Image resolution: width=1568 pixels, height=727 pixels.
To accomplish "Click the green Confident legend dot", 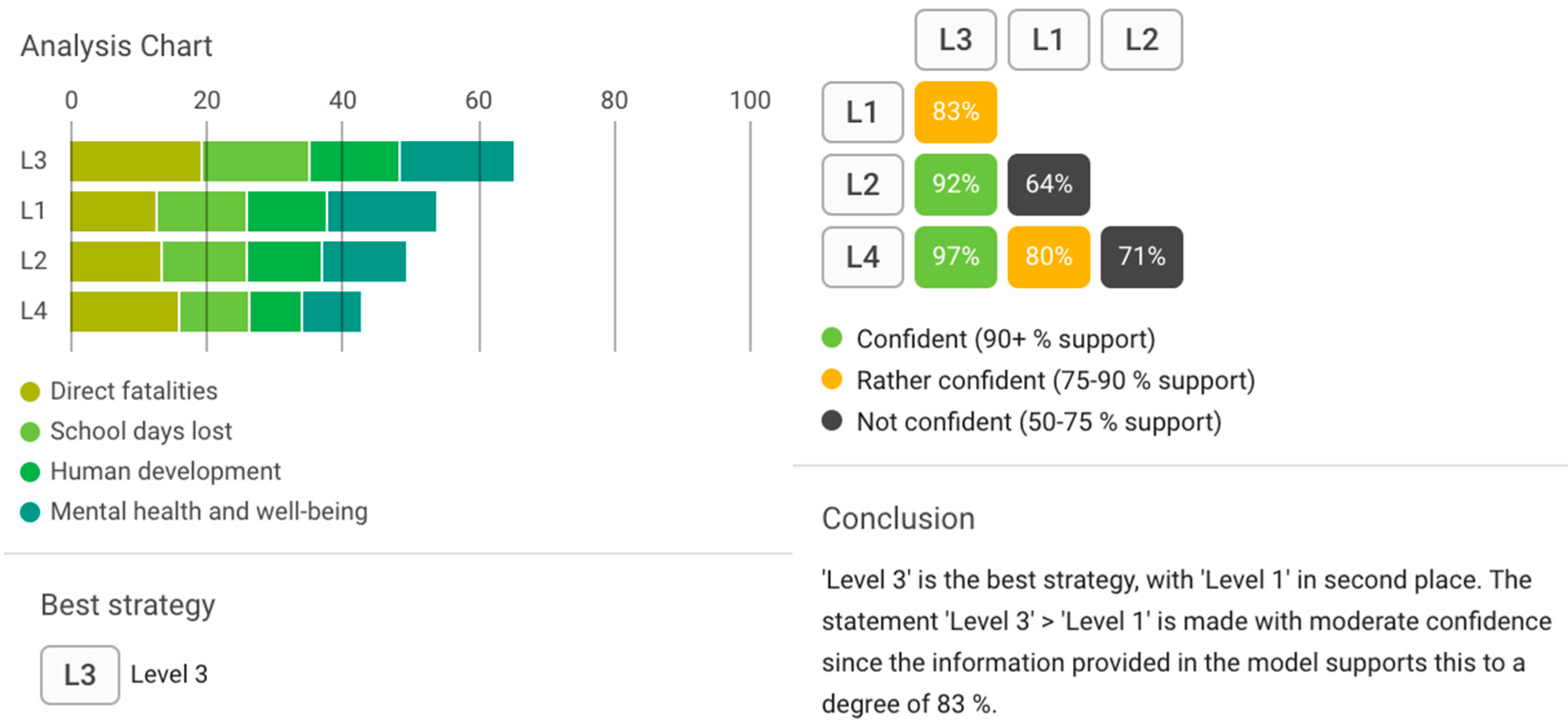I will click(831, 338).
